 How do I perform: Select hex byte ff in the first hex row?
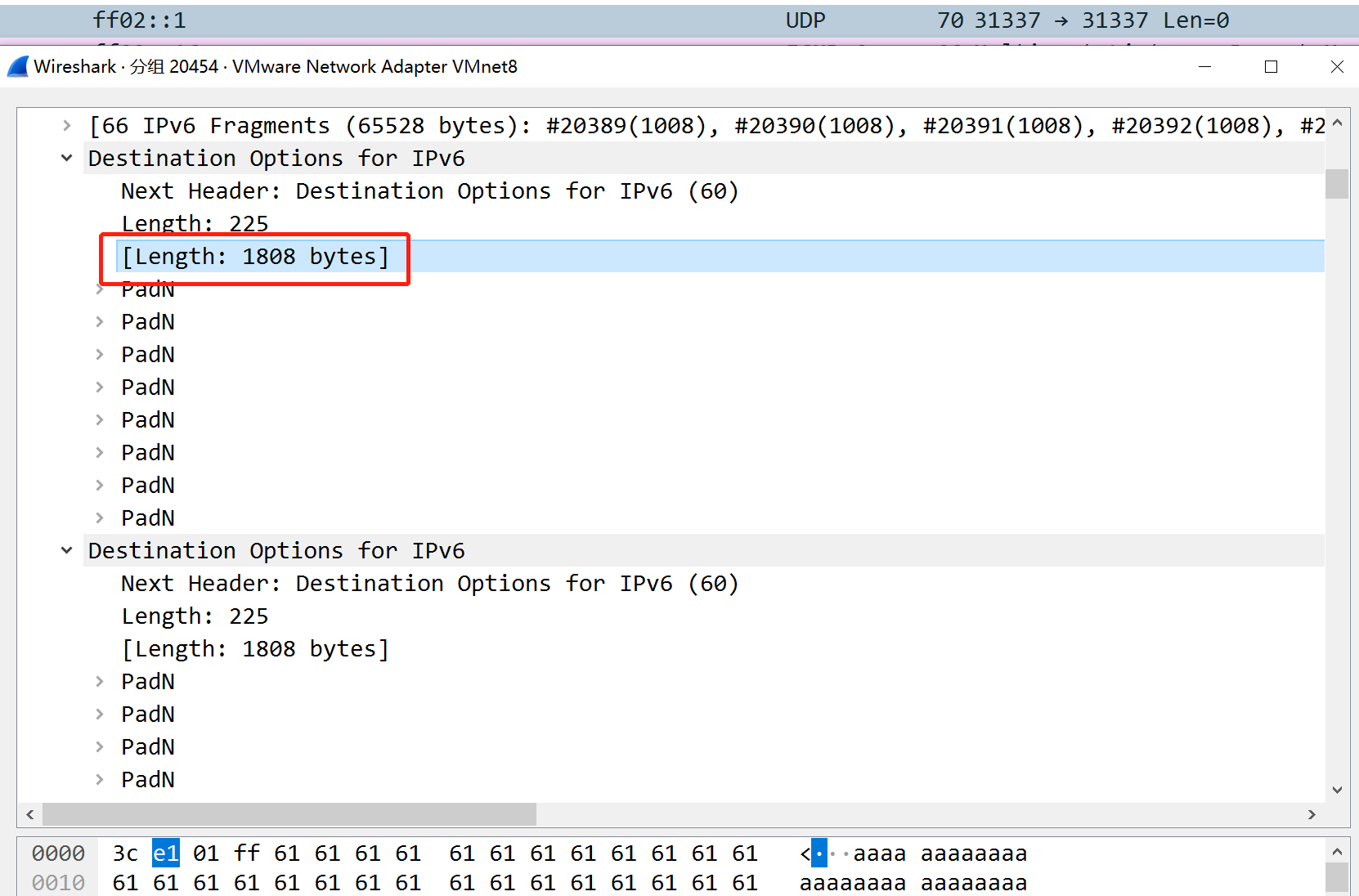[246, 853]
